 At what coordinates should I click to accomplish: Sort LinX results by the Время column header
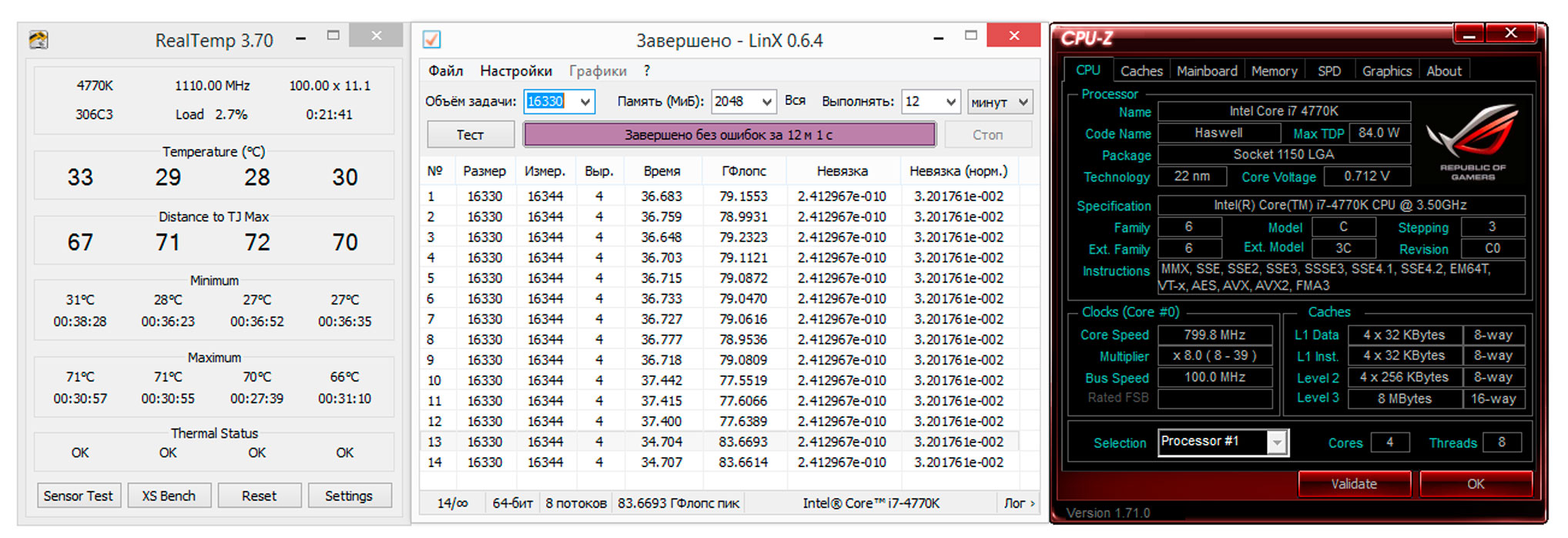(662, 171)
